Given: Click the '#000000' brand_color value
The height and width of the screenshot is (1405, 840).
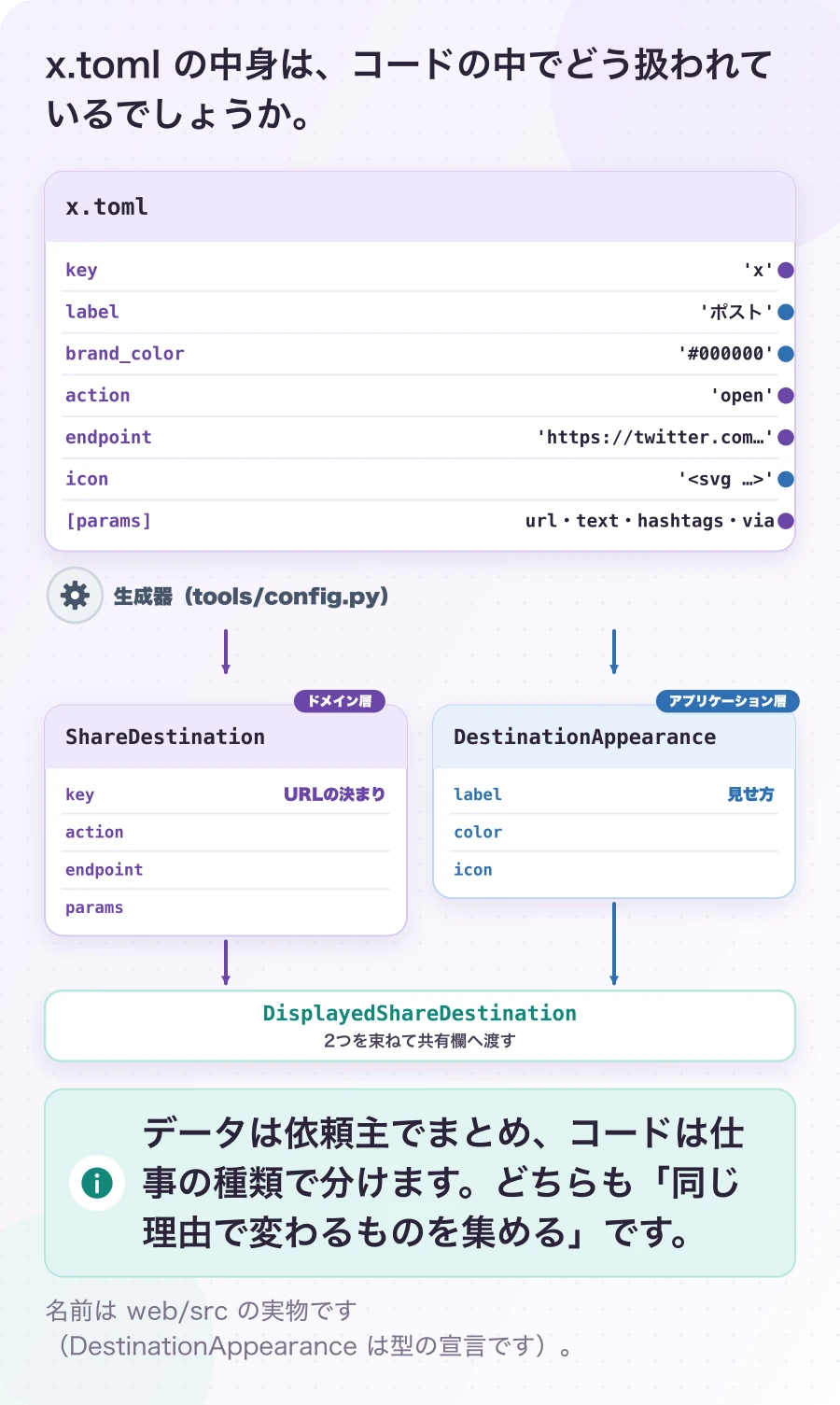Looking at the screenshot, I should [x=726, y=354].
